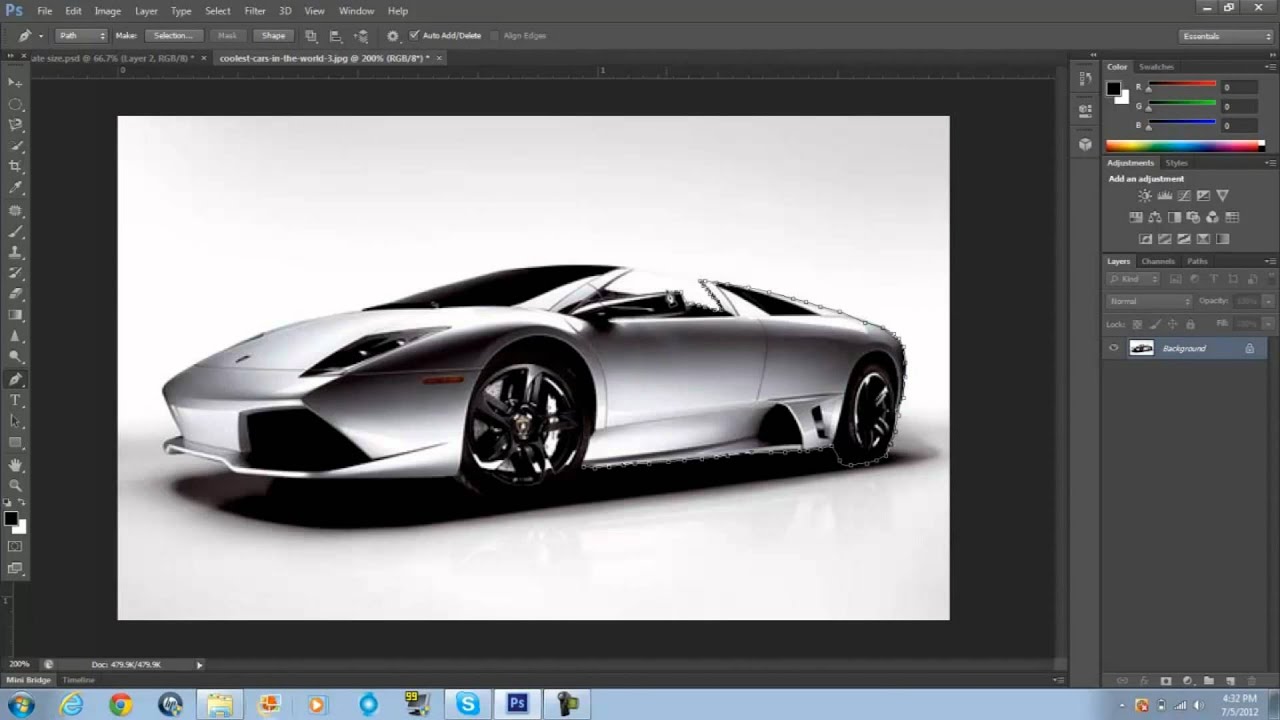The width and height of the screenshot is (1280, 720).
Task: Select the Brush tool
Action: [x=15, y=230]
